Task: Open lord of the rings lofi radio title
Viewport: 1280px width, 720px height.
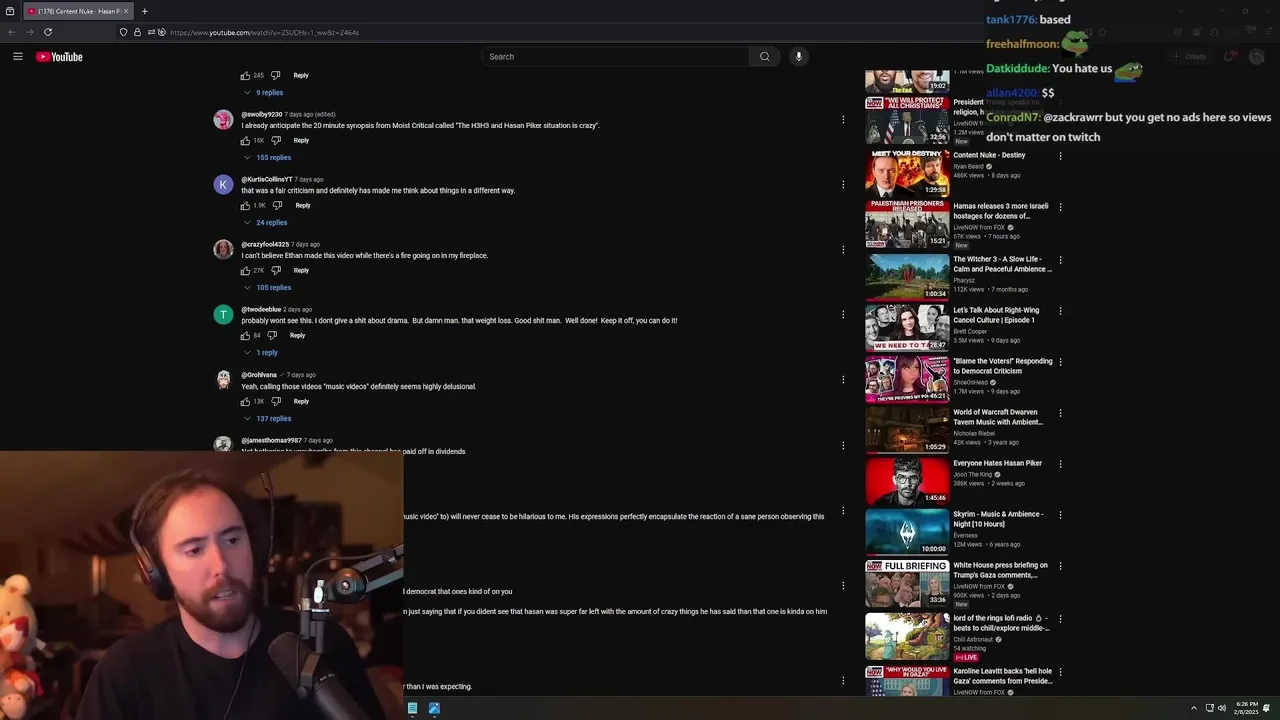Action: [1001, 623]
